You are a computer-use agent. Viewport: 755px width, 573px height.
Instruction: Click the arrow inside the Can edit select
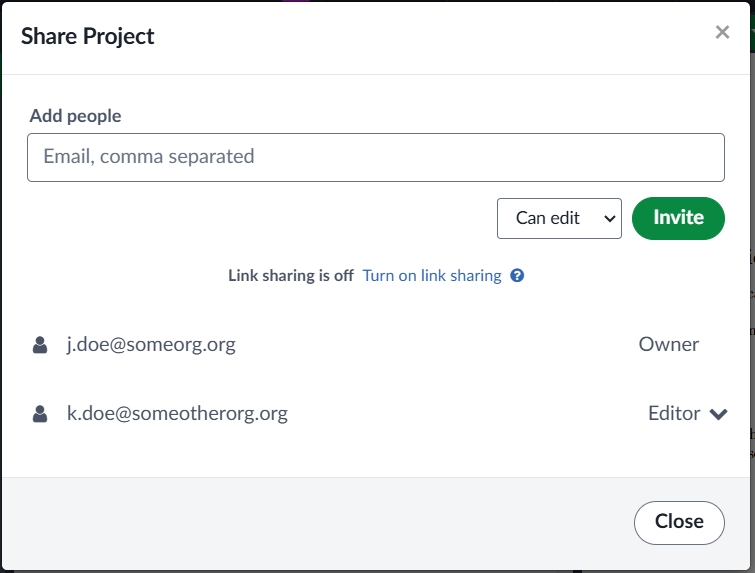[x=607, y=218]
